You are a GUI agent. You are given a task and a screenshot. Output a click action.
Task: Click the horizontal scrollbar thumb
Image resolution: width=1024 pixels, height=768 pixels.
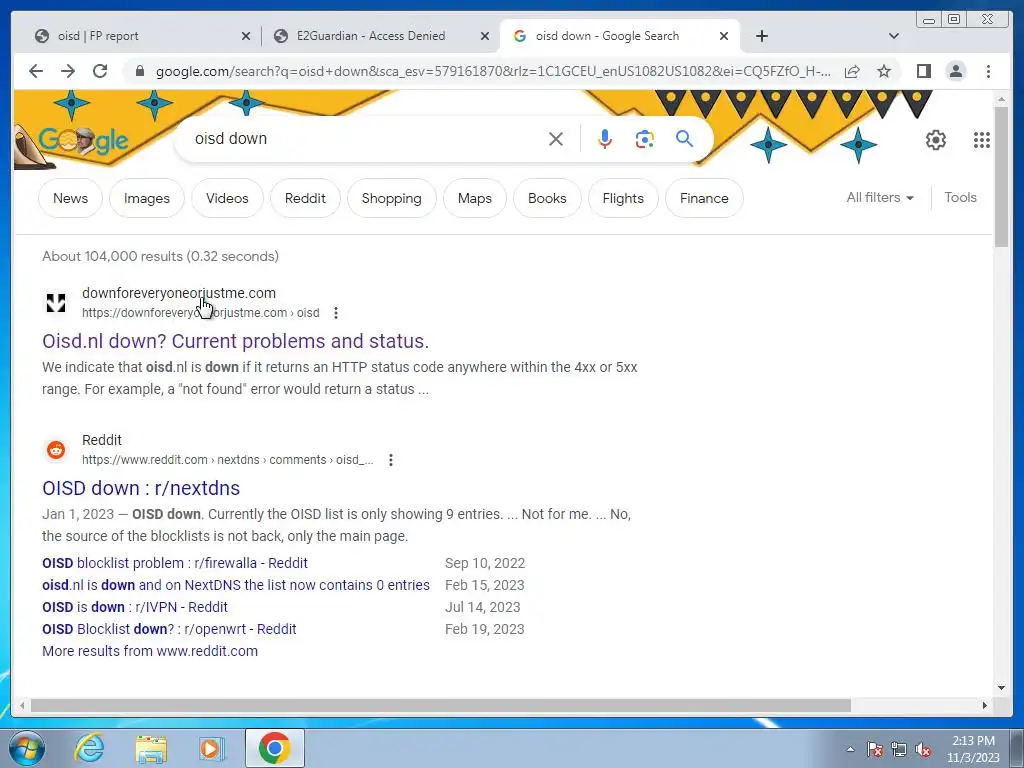coord(441,705)
